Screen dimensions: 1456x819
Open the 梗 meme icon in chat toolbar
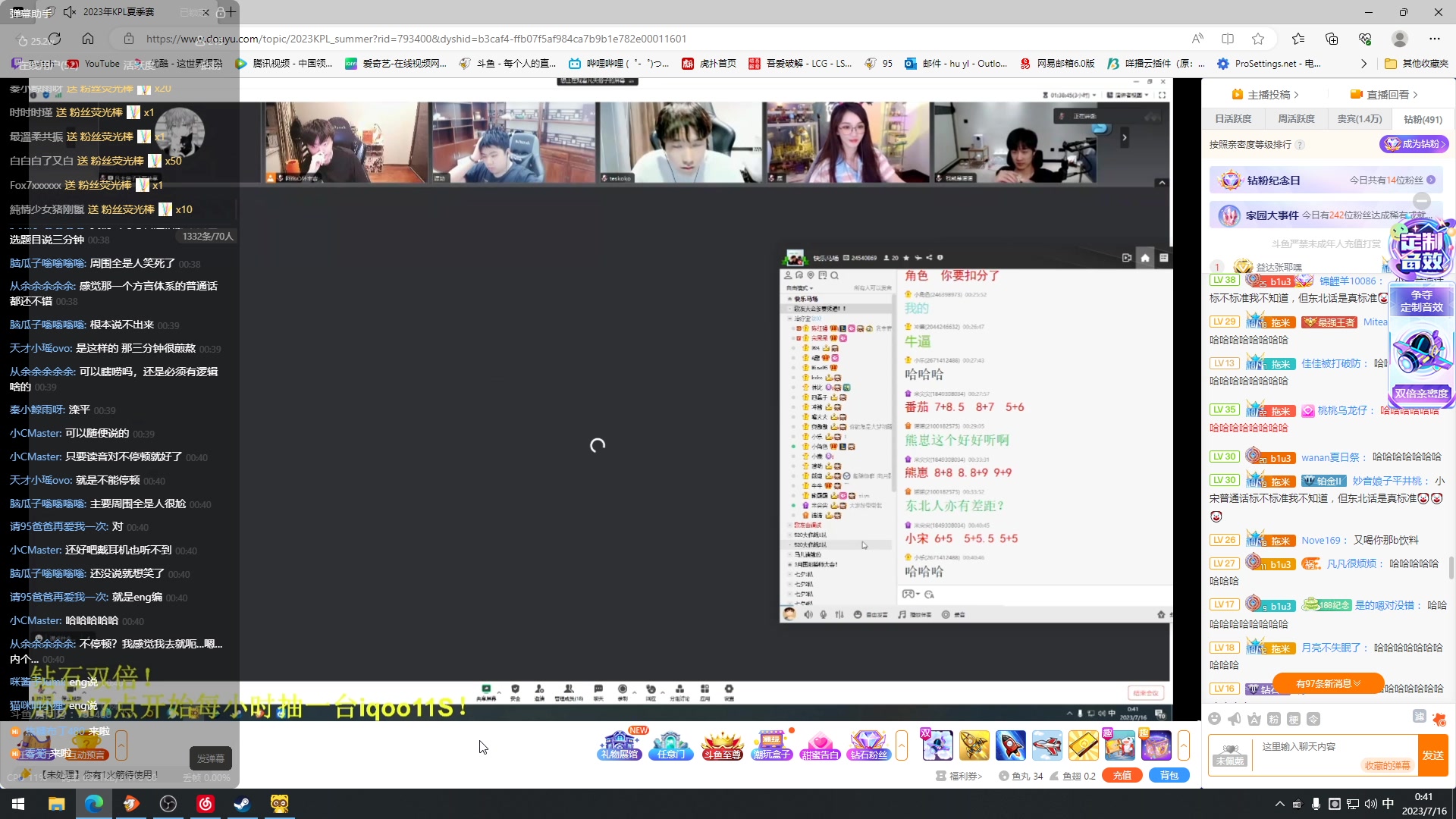tap(1294, 719)
